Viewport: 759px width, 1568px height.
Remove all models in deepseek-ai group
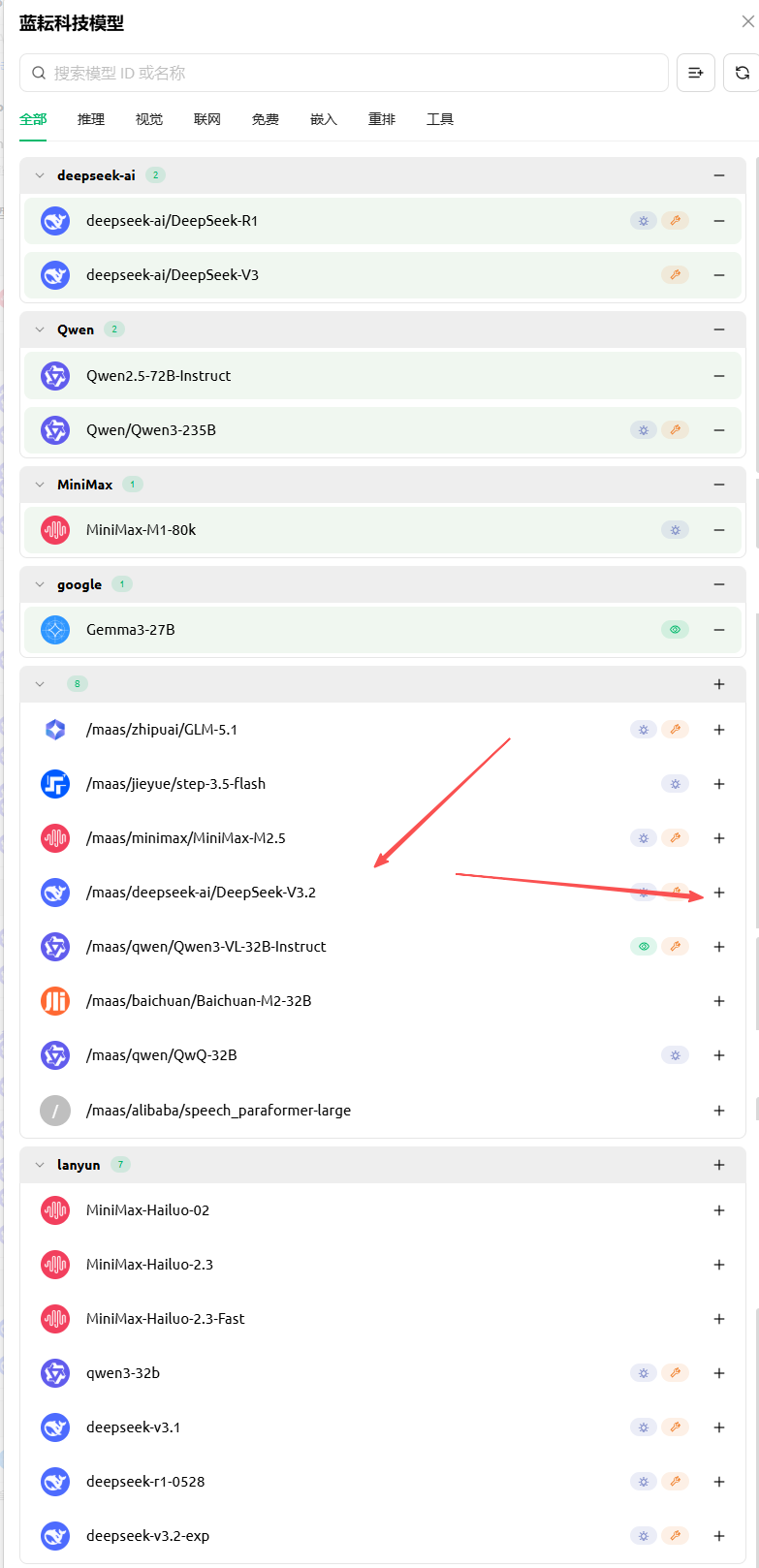pyautogui.click(x=719, y=175)
